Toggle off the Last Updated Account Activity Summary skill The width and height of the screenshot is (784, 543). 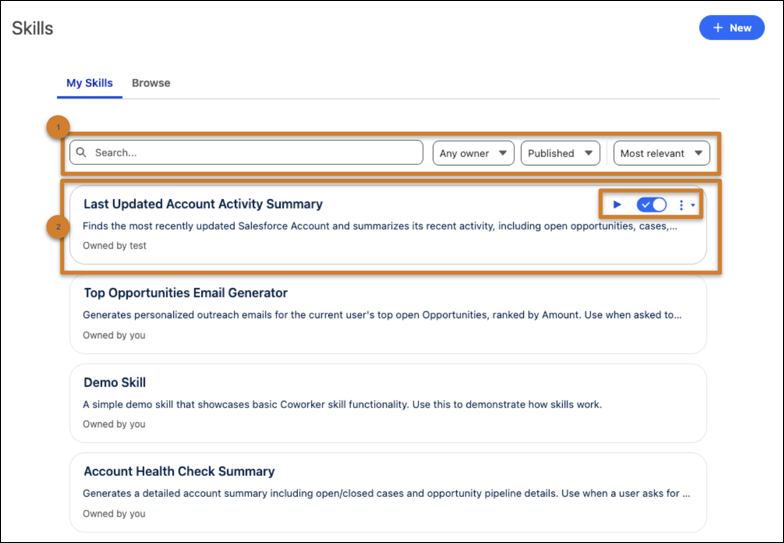(x=652, y=204)
